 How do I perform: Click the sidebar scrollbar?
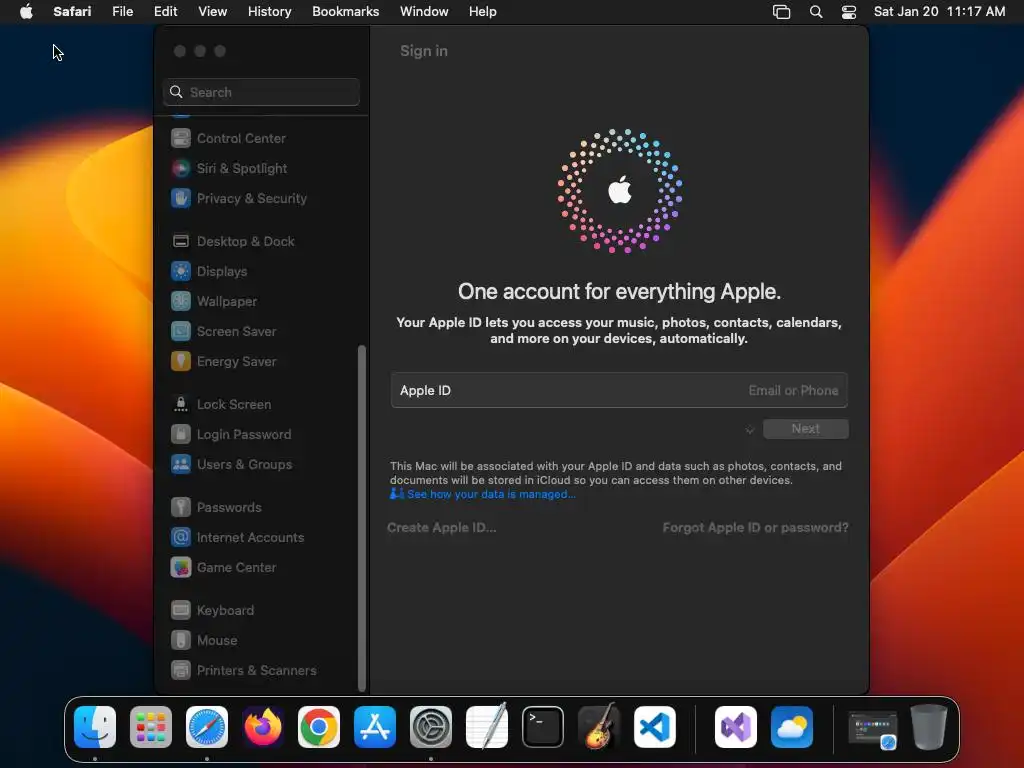coord(362,517)
